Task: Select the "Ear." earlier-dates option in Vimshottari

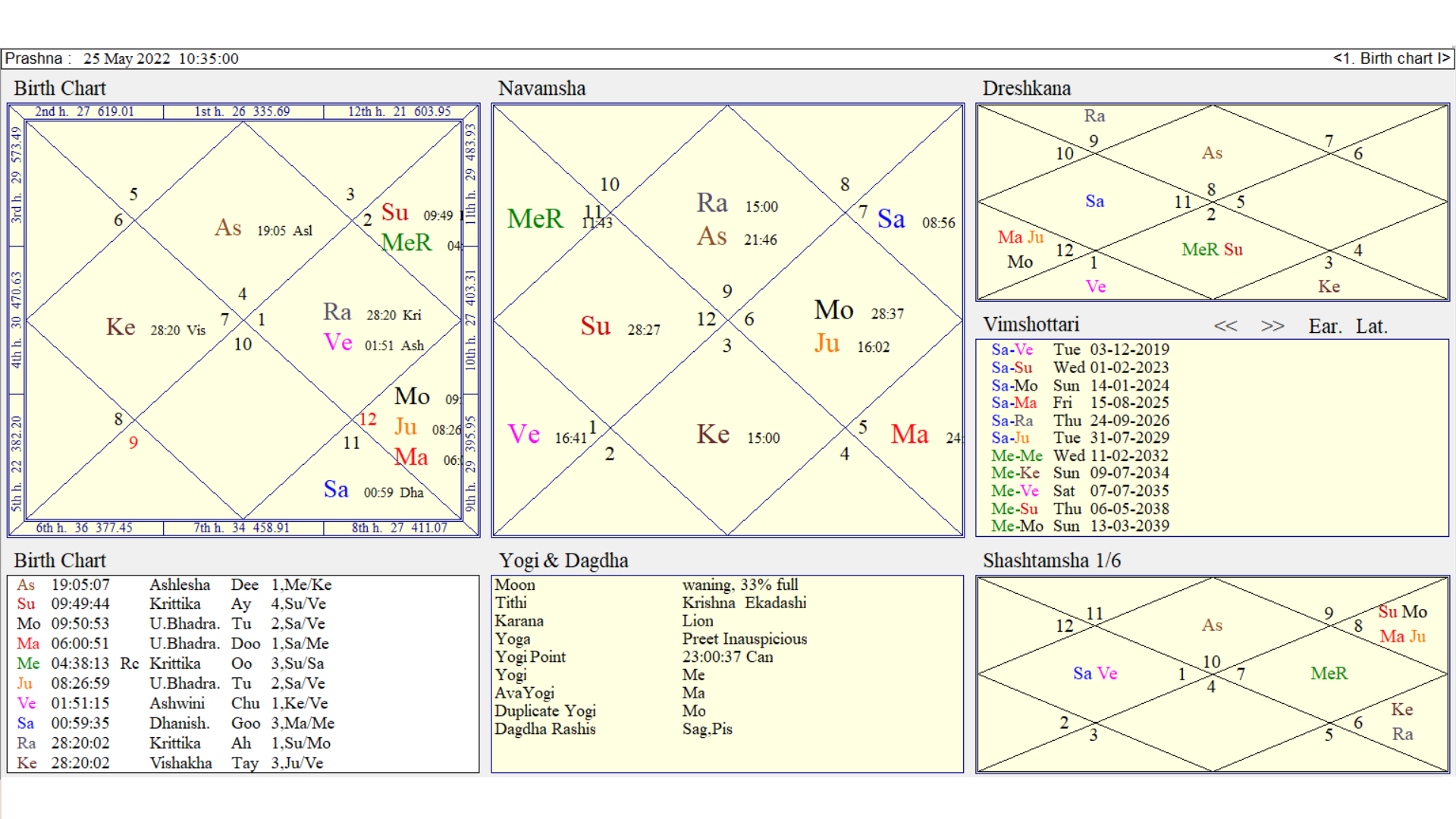Action: pos(1324,325)
